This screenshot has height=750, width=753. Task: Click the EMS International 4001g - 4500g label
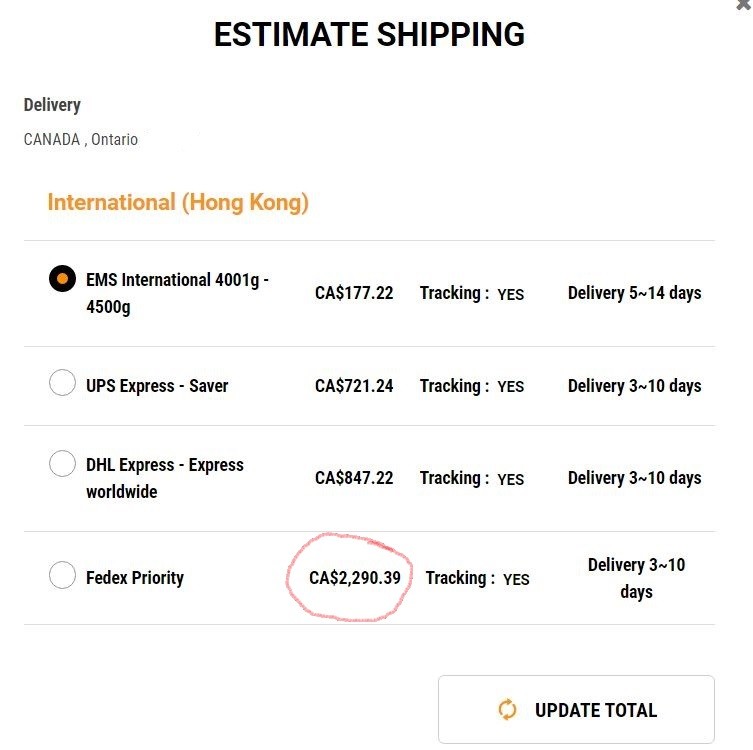point(177,293)
